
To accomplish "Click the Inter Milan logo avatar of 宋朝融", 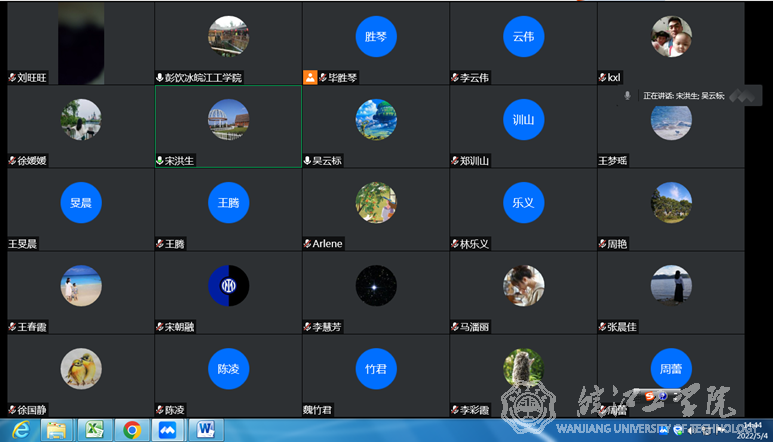I will click(228, 286).
